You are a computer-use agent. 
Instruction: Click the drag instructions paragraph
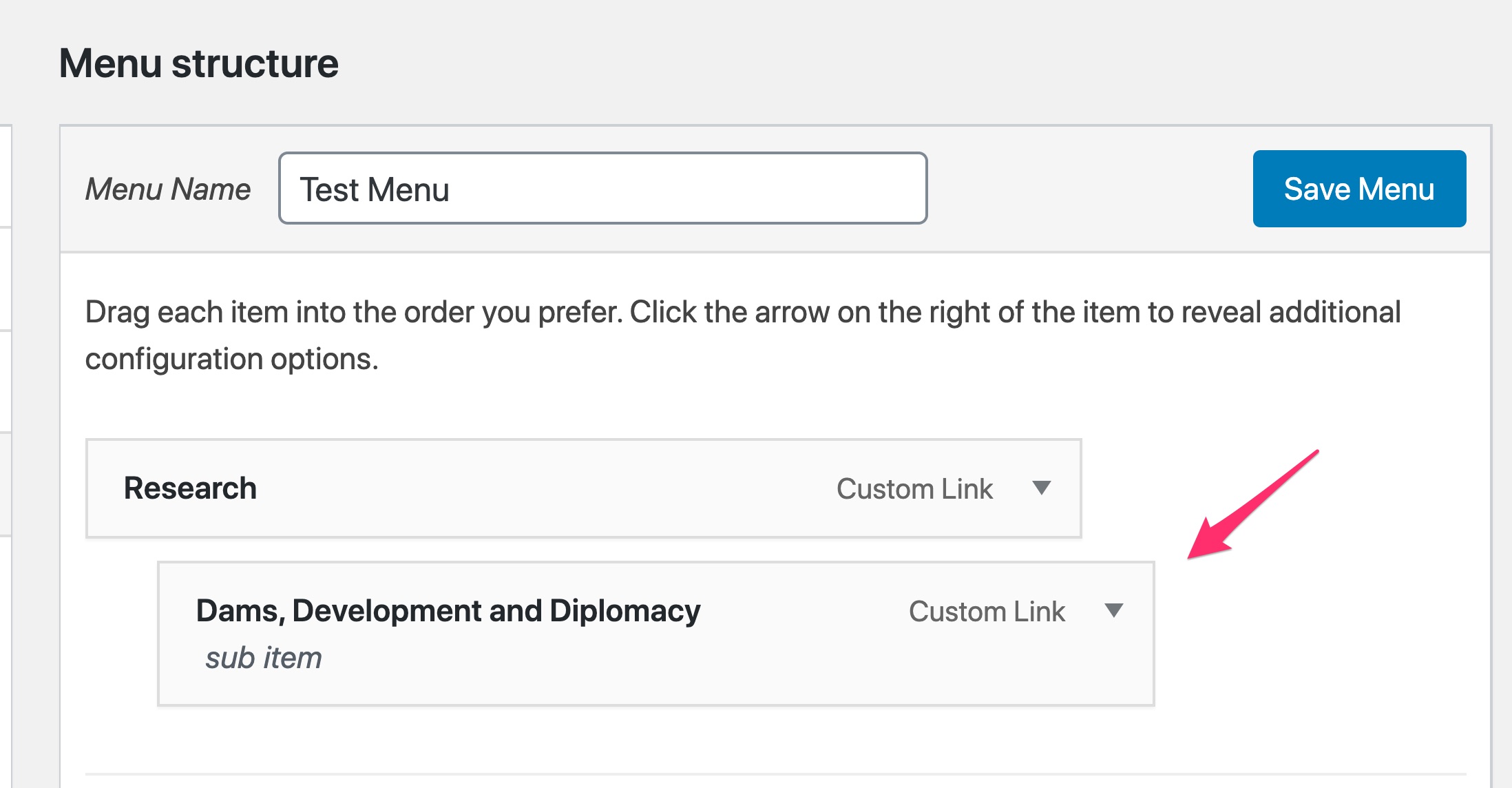(x=743, y=335)
